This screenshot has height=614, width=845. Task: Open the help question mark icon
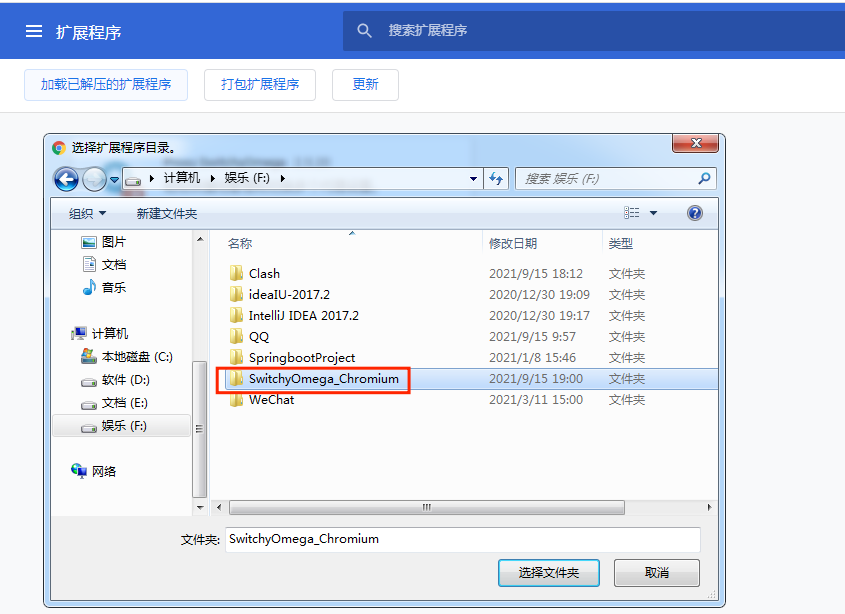click(695, 213)
